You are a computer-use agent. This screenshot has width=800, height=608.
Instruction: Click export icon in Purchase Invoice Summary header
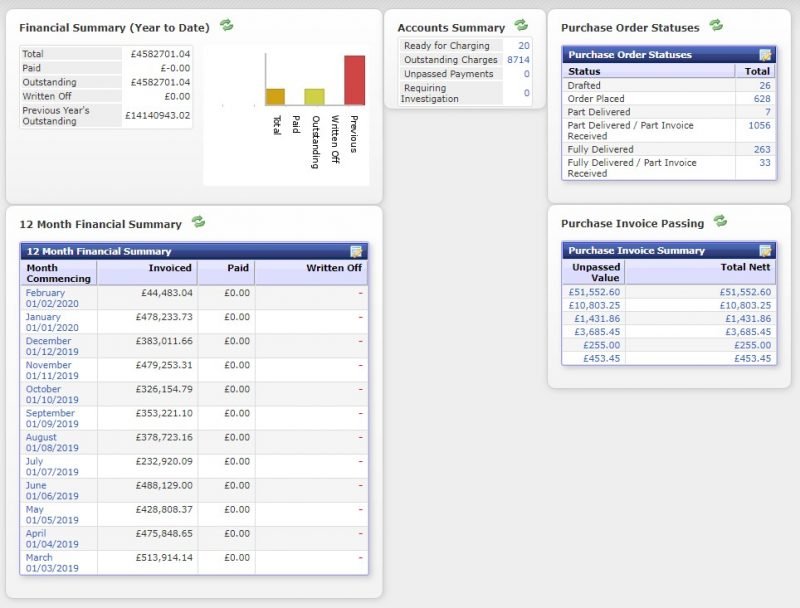765,250
